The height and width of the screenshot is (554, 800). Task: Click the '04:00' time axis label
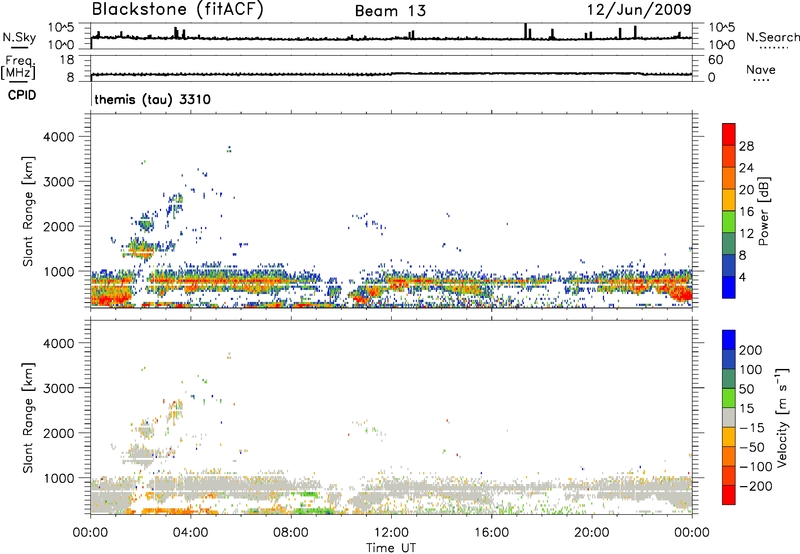191,533
